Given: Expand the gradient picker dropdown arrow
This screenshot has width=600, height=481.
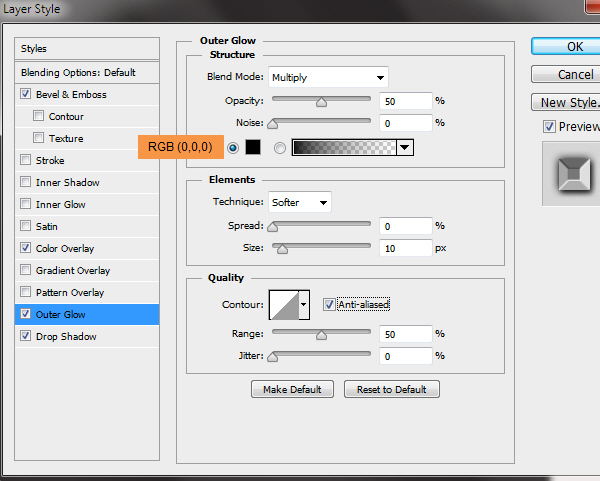Looking at the screenshot, I should tap(405, 147).
